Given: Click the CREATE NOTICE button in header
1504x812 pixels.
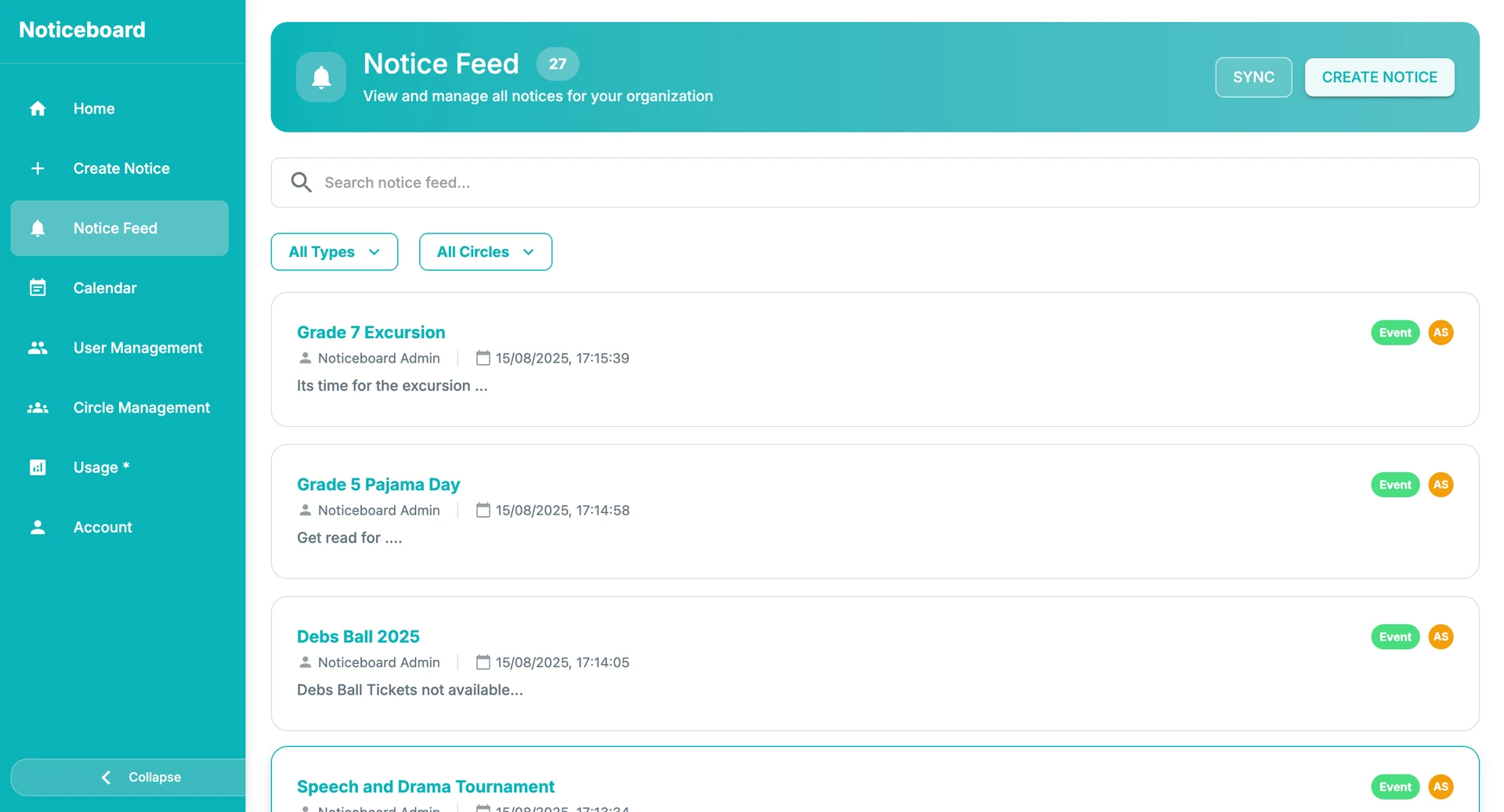Looking at the screenshot, I should (x=1379, y=78).
